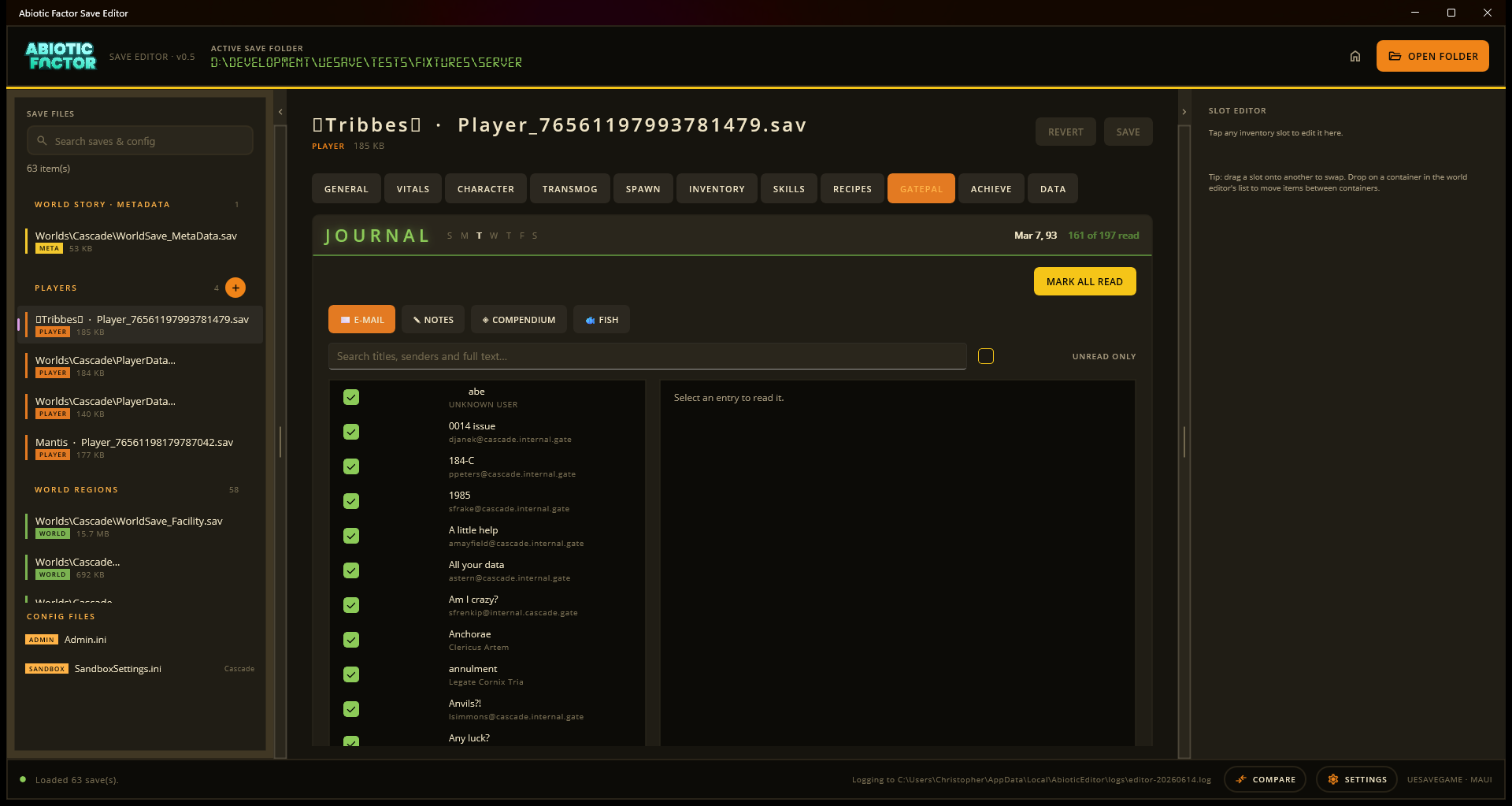This screenshot has height=806, width=1512.
Task: Collapse the left sidebar chevron
Action: tap(280, 112)
